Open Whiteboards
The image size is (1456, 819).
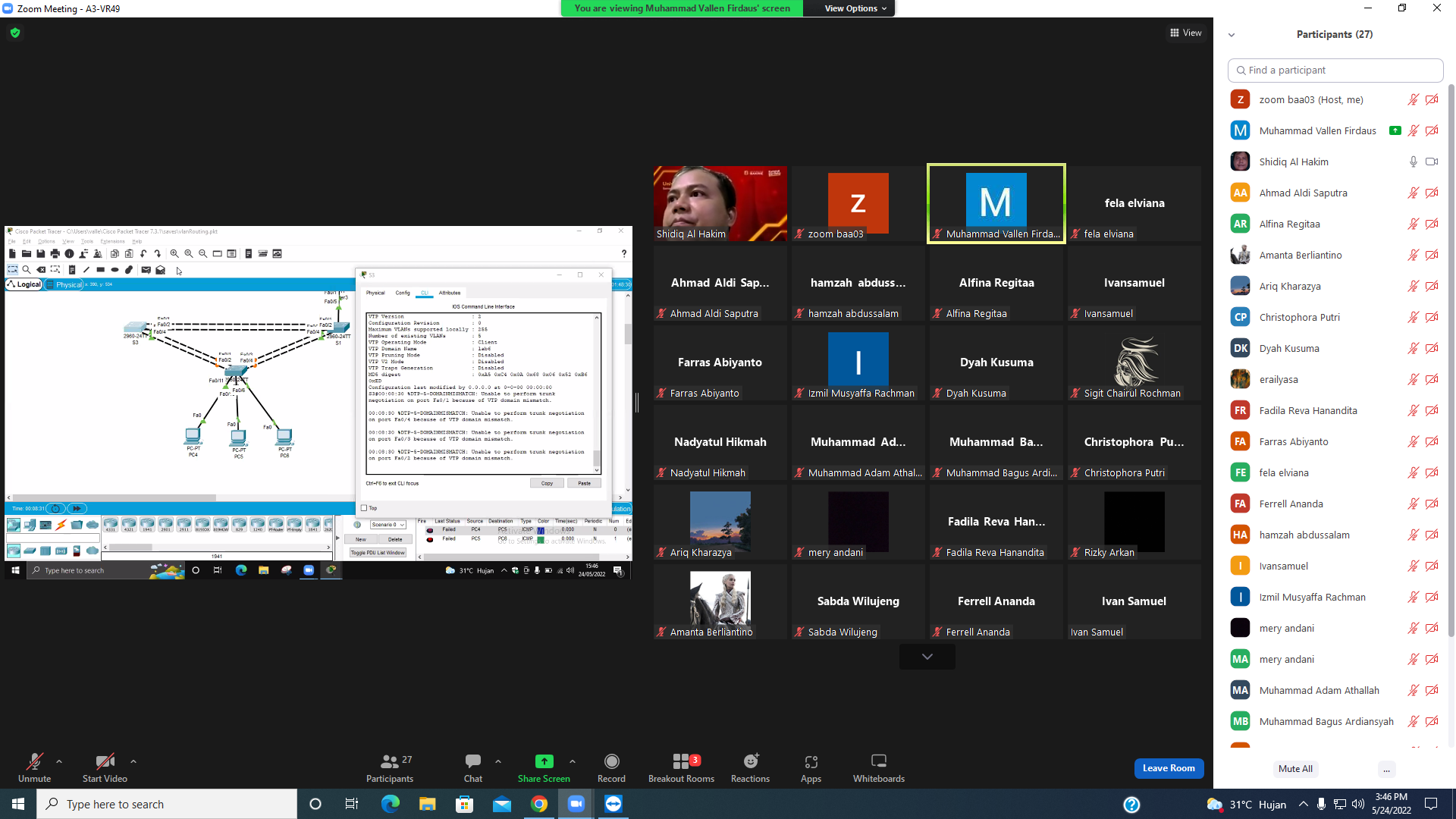point(879,767)
